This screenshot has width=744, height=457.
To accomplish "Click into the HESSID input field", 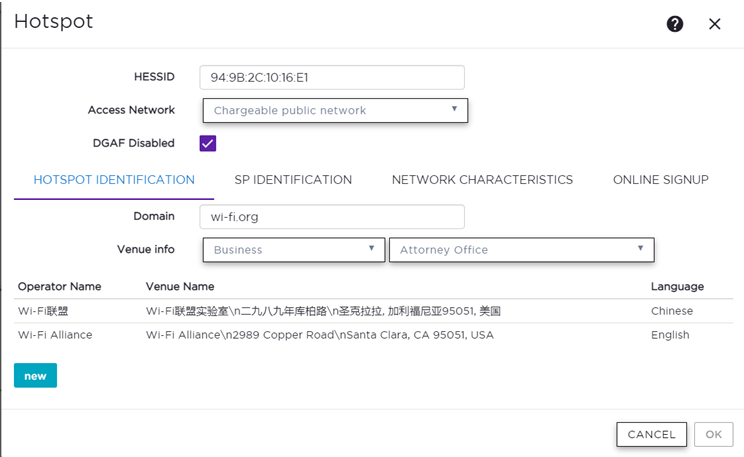I will [332, 77].
